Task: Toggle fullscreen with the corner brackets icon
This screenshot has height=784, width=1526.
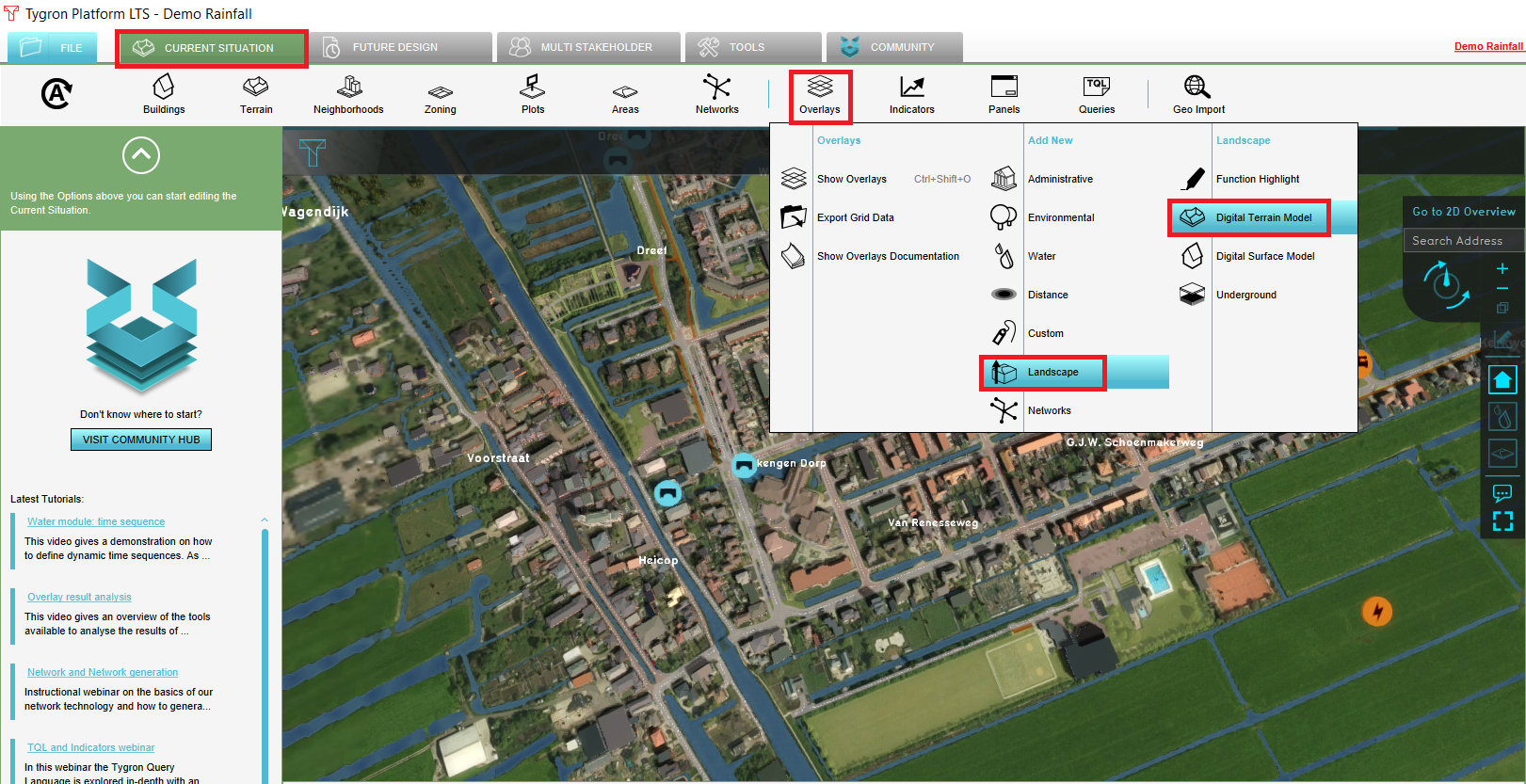Action: 1502,521
